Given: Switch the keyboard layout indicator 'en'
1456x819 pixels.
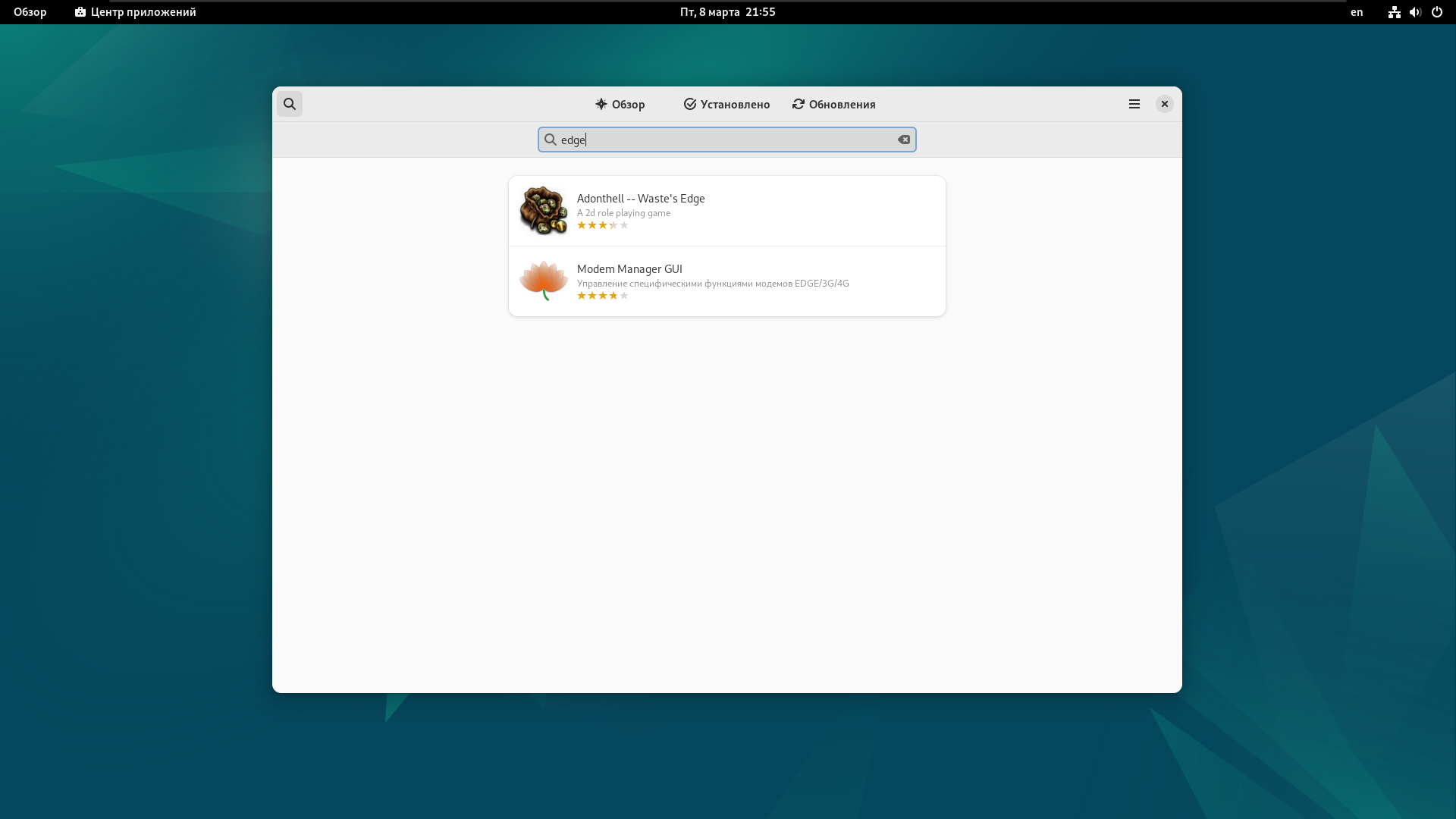Looking at the screenshot, I should [1356, 12].
